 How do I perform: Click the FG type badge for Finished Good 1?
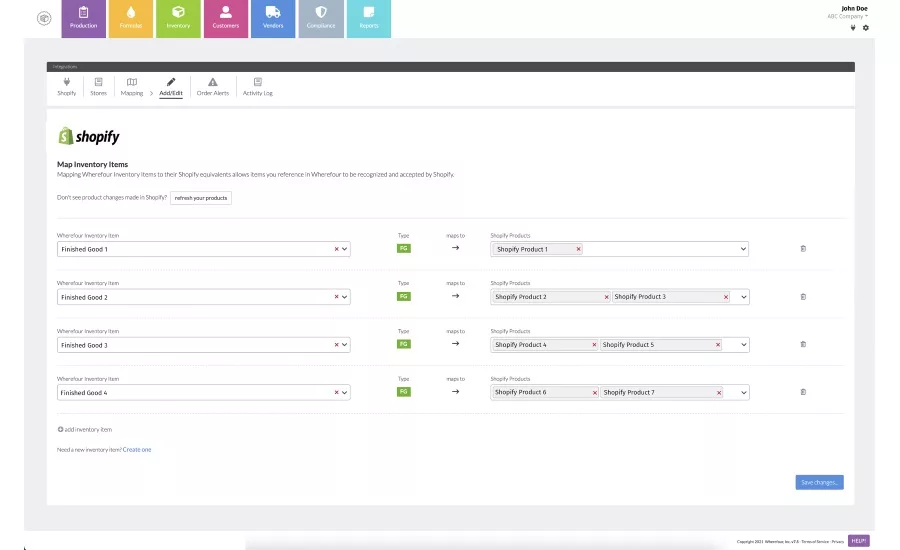click(404, 249)
